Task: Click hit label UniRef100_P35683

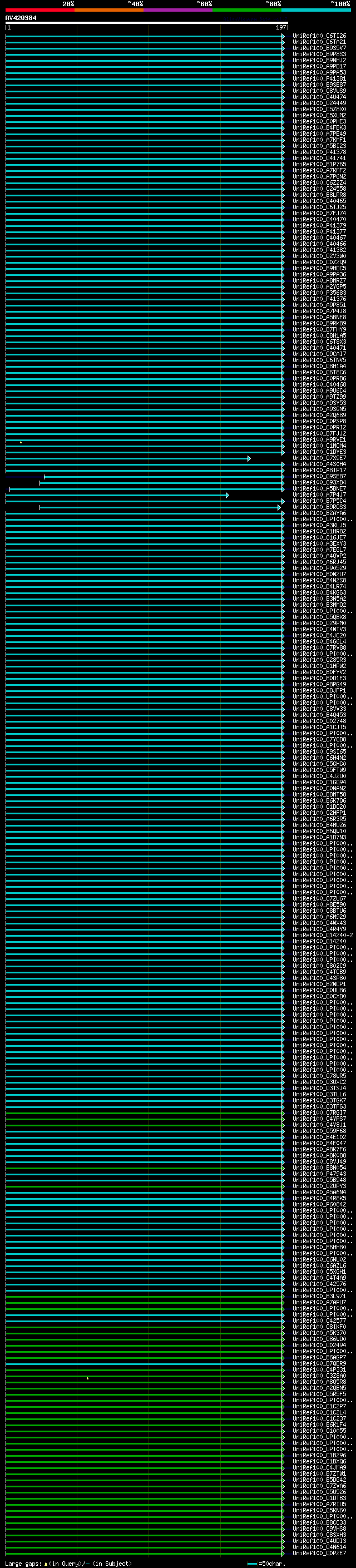Action: click(x=319, y=293)
